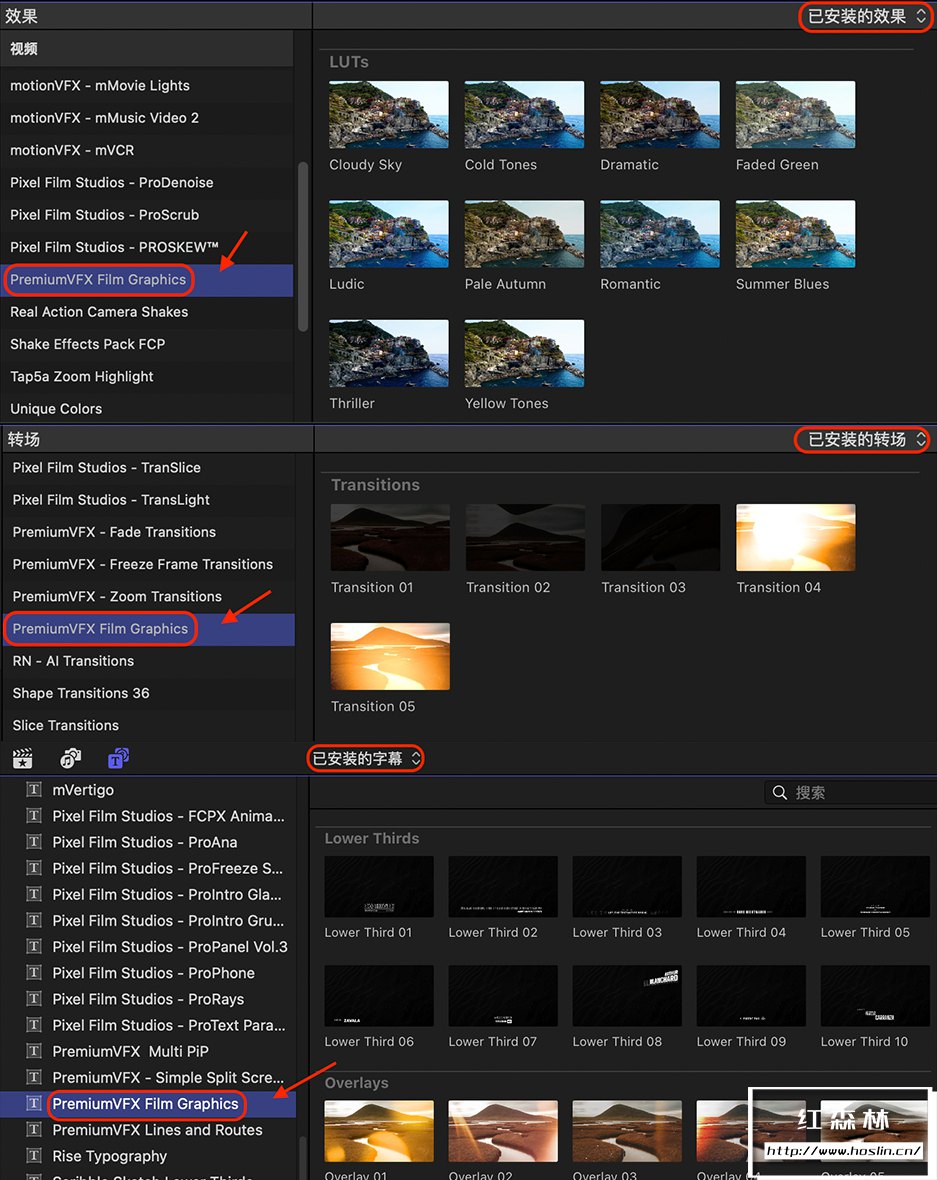The width and height of the screenshot is (937, 1180).
Task: Select Shape Transitions 36 category
Action: [148, 695]
